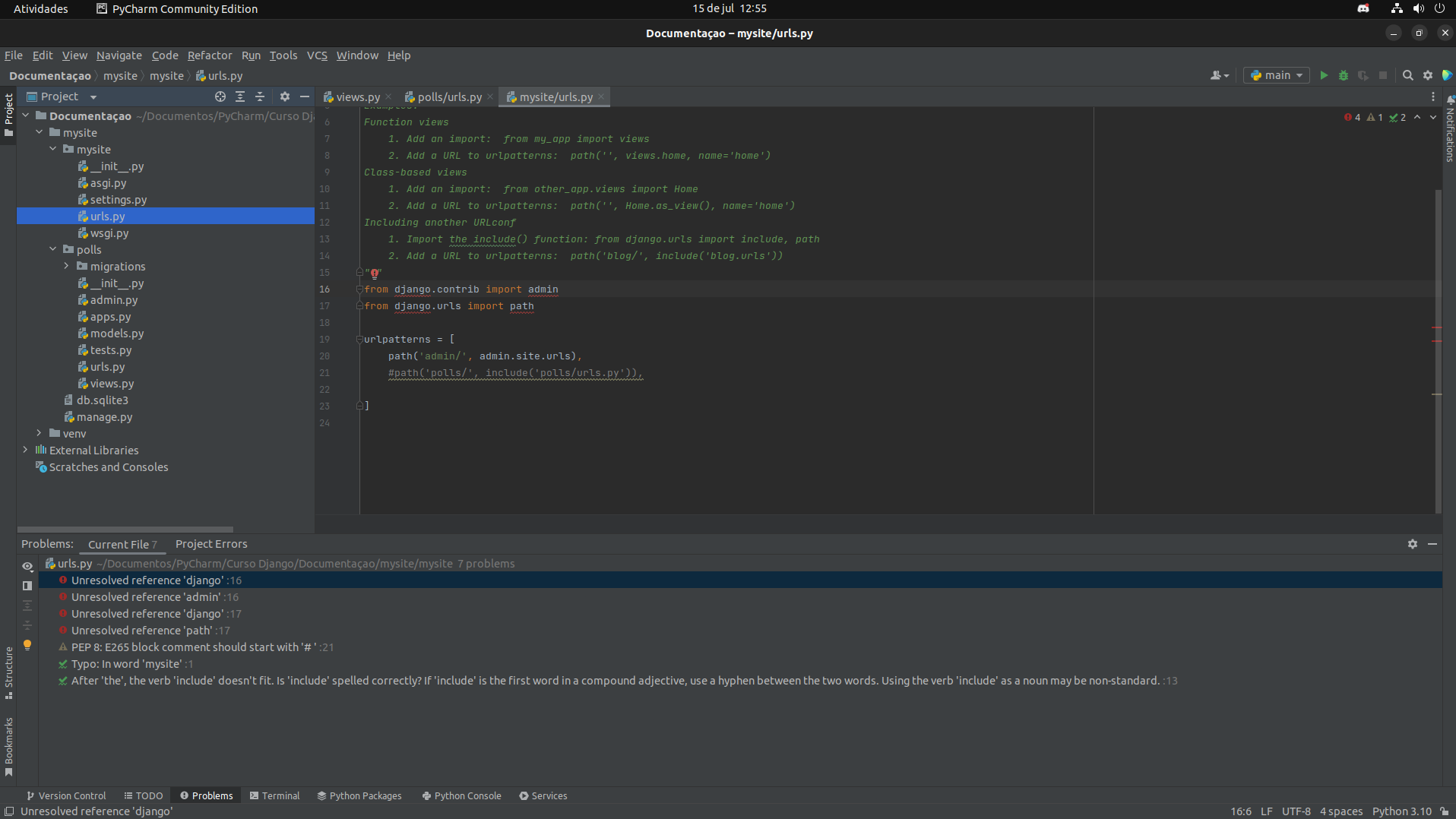
Task: Open the main run configuration dropdown
Action: tap(1277, 75)
